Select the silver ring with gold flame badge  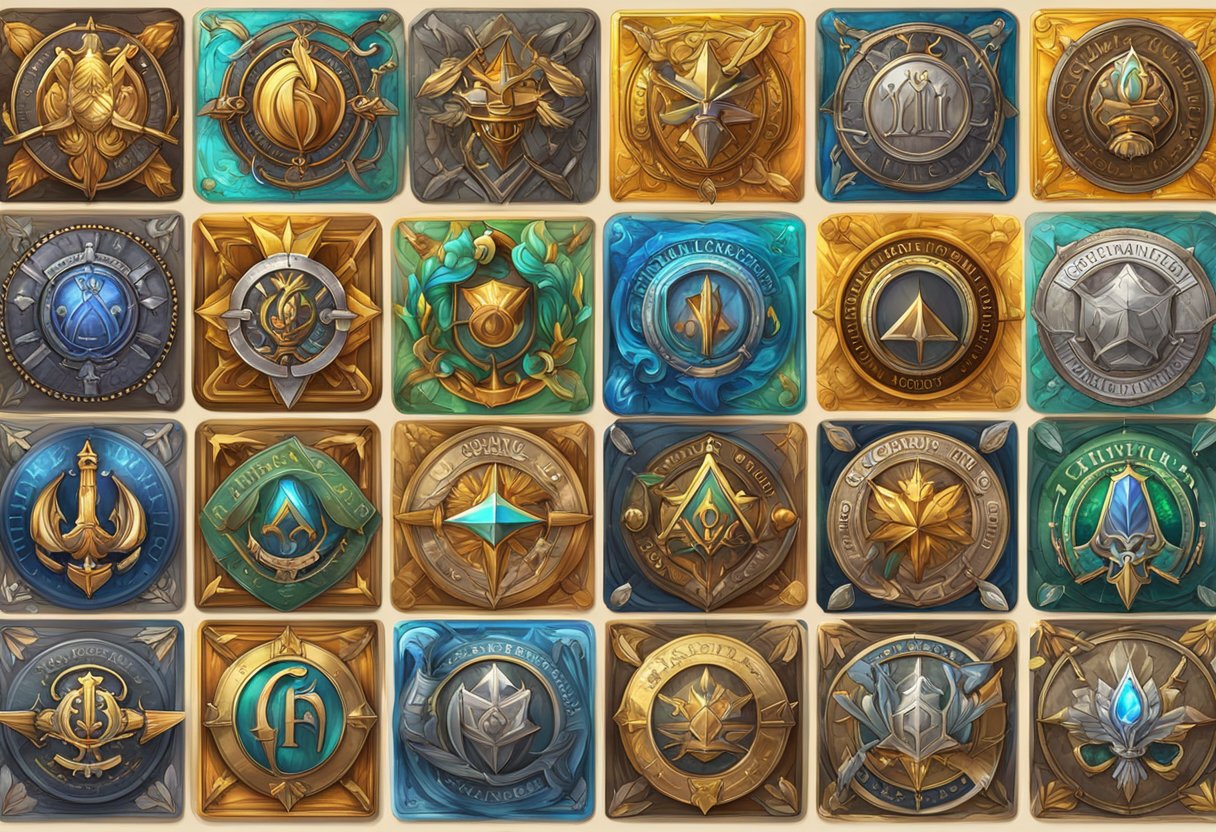pos(288,312)
